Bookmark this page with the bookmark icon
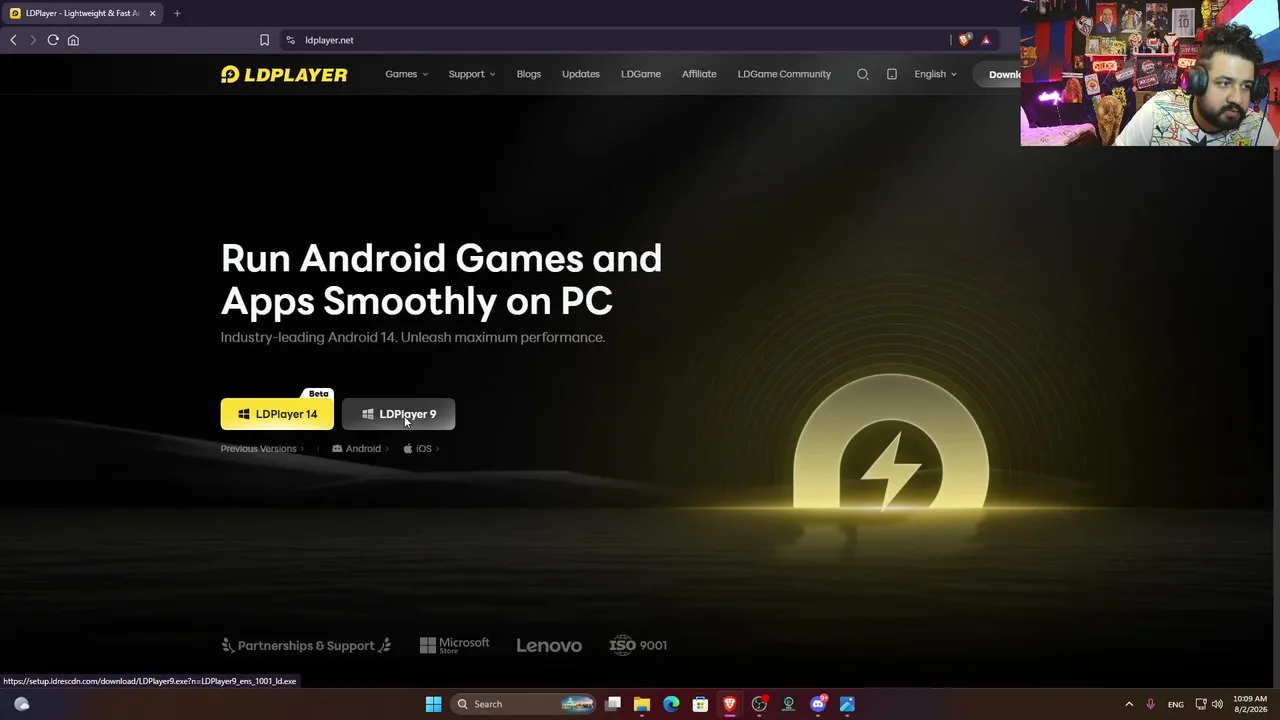The image size is (1280, 720). (x=264, y=40)
